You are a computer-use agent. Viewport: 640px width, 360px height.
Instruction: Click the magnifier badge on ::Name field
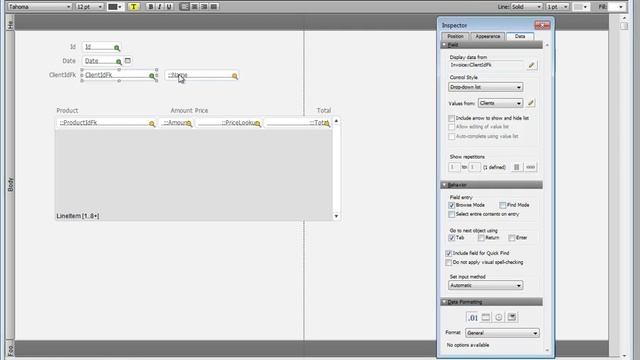coord(235,76)
